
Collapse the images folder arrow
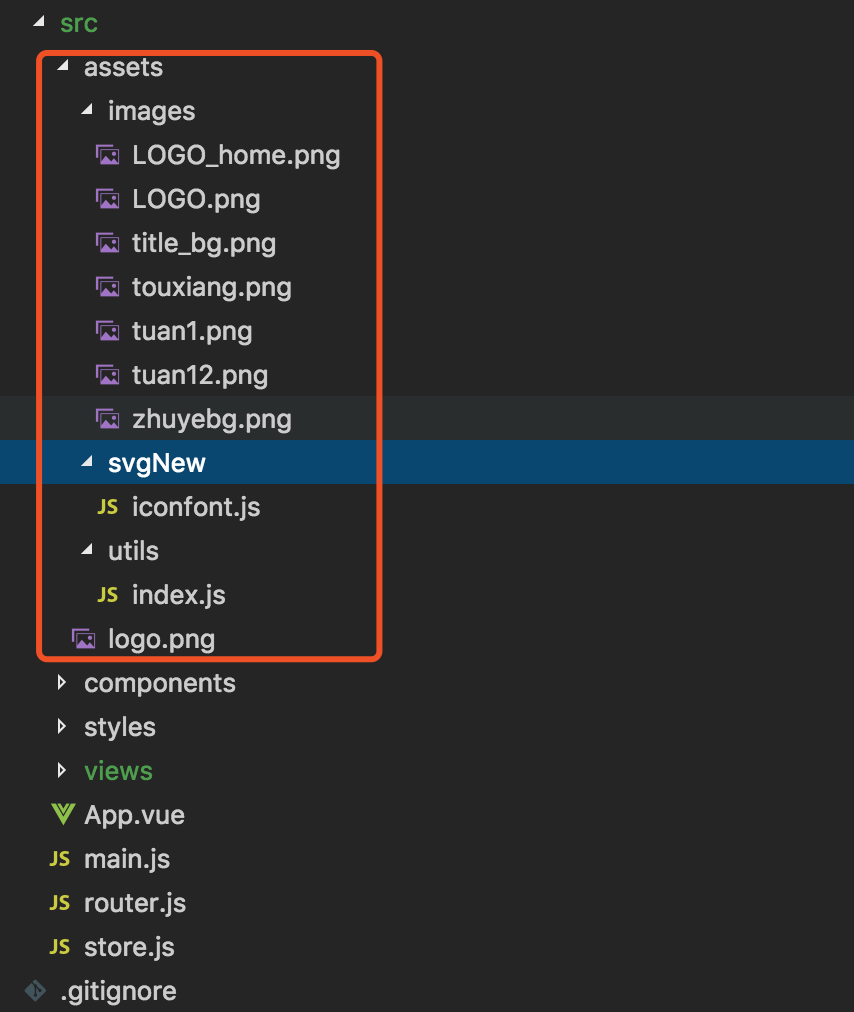[87, 111]
